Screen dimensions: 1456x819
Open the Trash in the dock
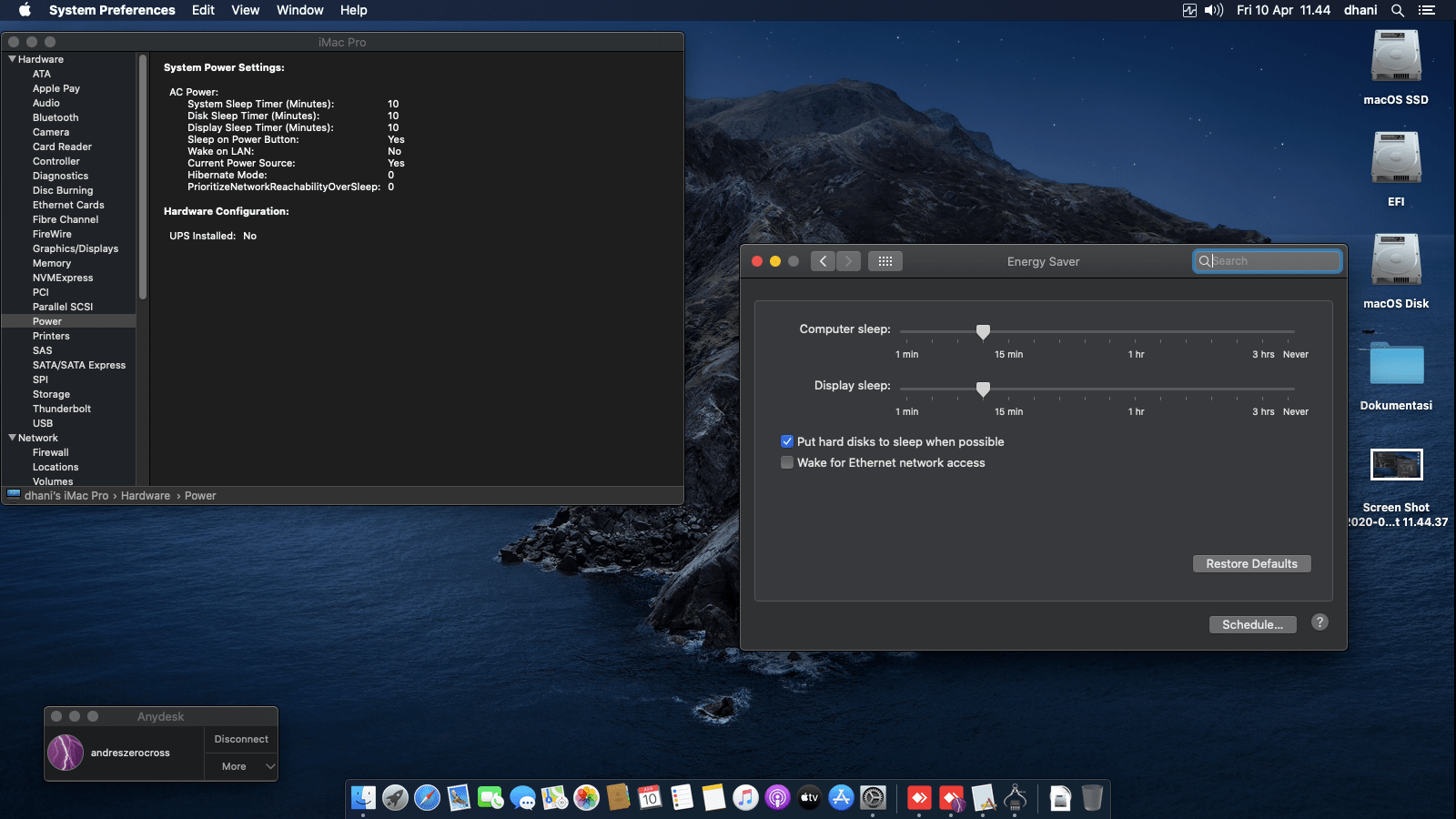pyautogui.click(x=1092, y=798)
